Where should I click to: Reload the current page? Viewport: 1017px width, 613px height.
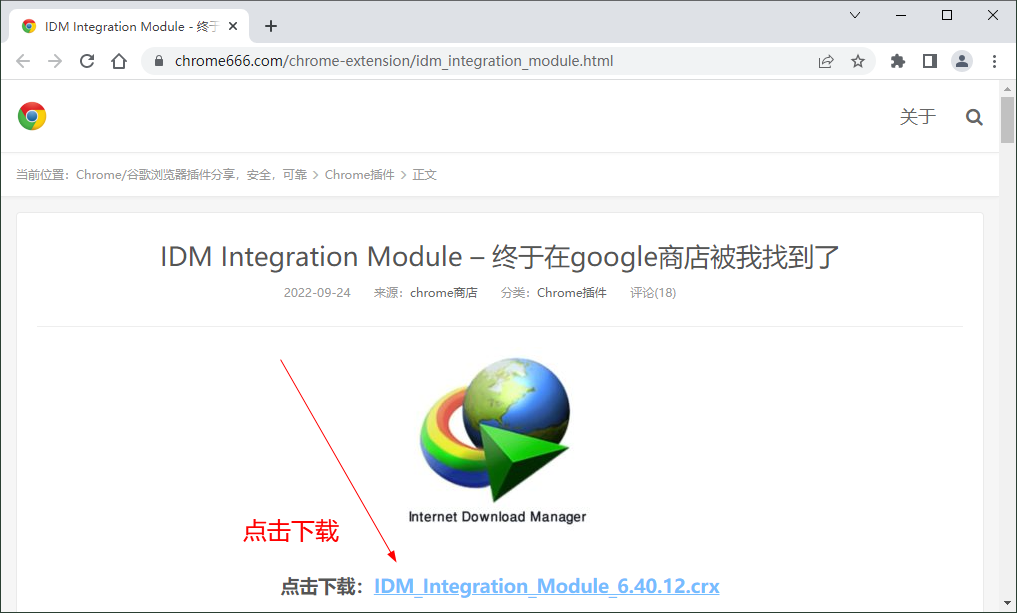pos(87,61)
